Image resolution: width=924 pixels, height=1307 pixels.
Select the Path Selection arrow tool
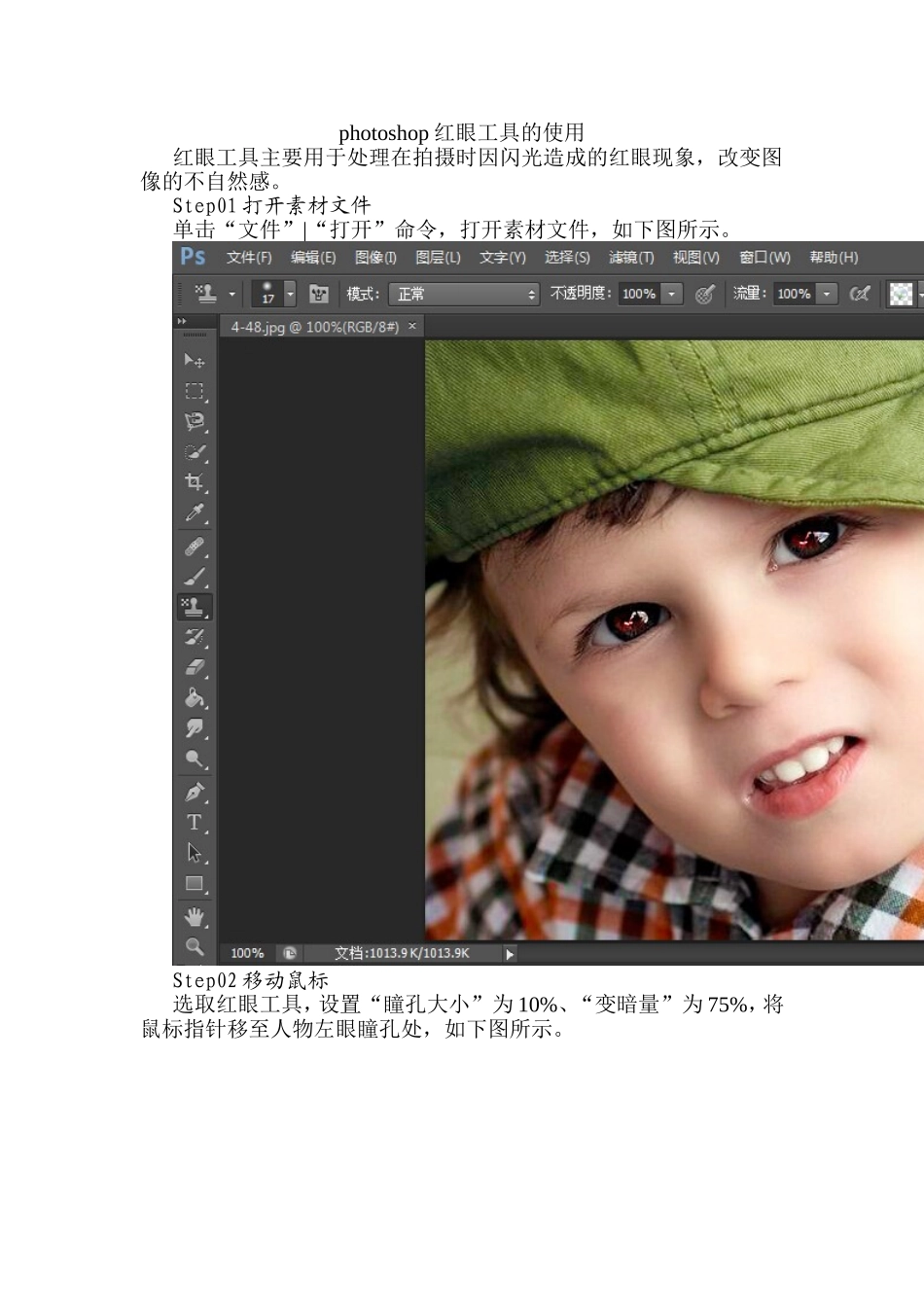coord(195,853)
